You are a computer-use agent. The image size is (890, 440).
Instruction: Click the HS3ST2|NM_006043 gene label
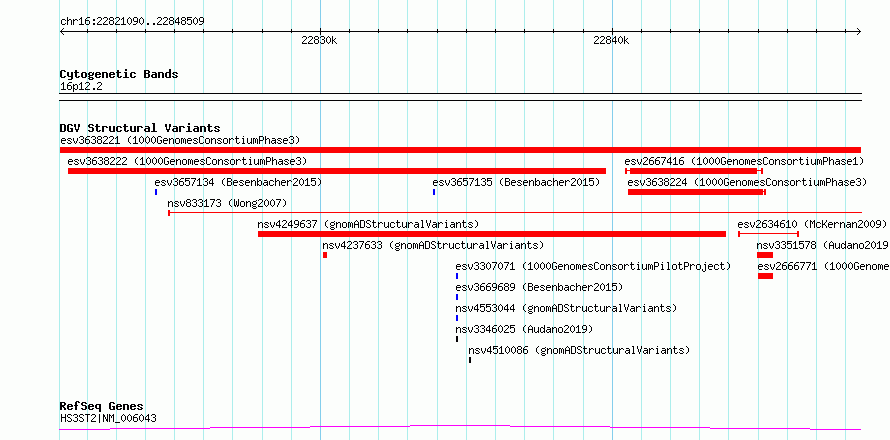pos(108,419)
